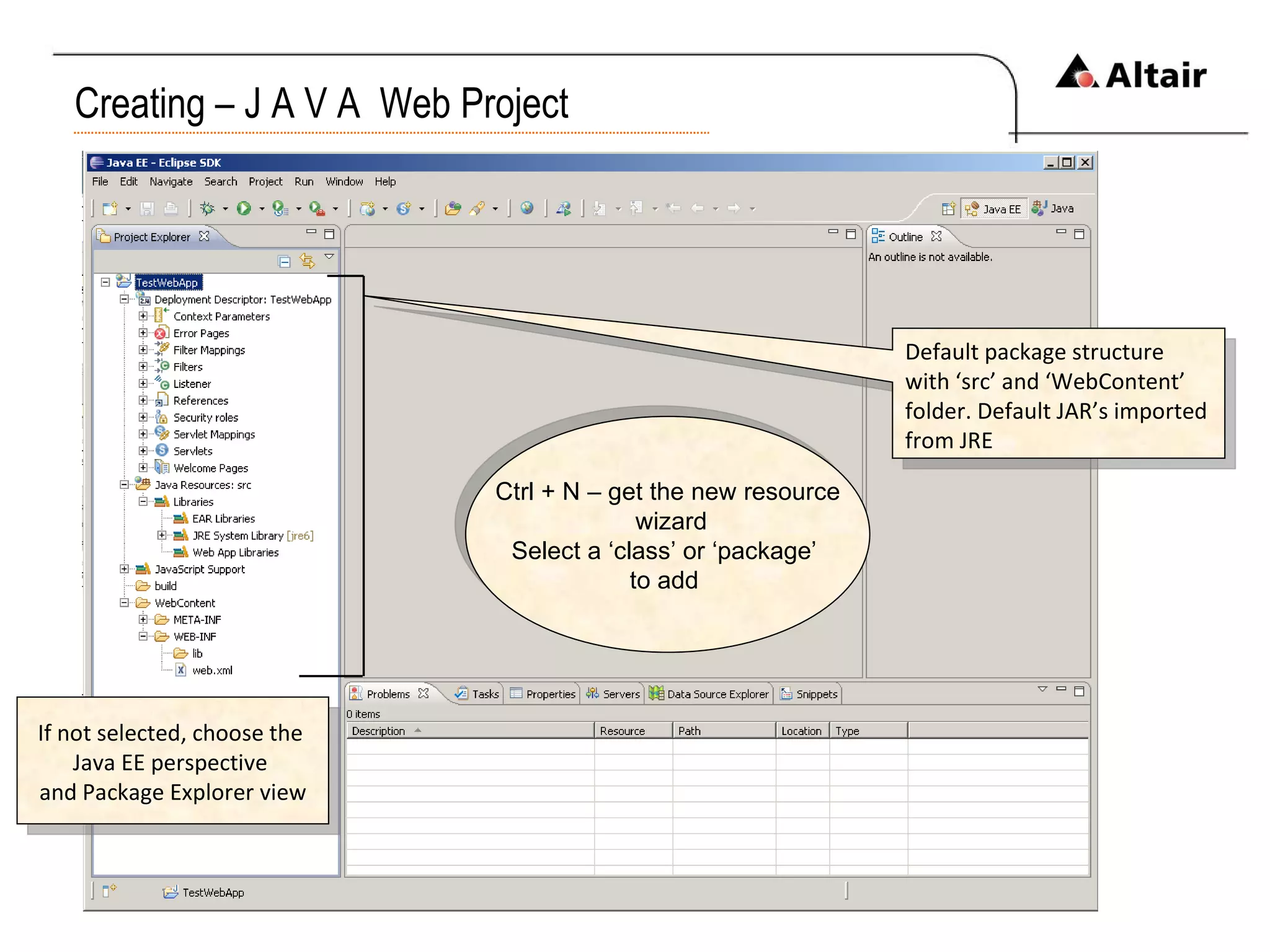The width and height of the screenshot is (1270, 952).
Task: Click the Print toolbar icon
Action: [171, 209]
